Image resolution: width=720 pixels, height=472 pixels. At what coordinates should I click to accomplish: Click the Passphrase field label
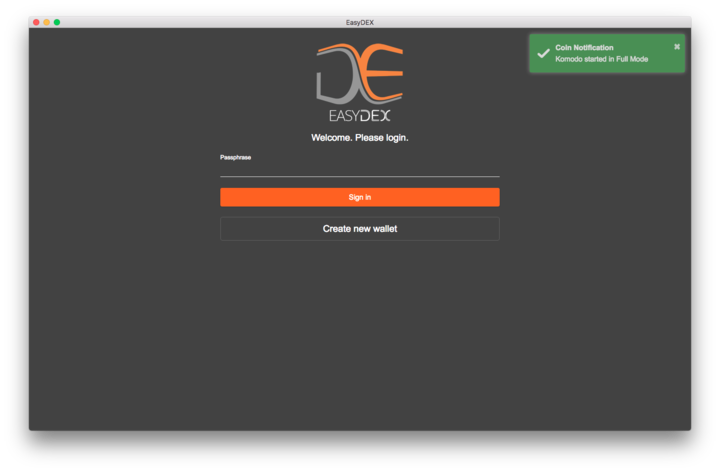[x=235, y=157]
